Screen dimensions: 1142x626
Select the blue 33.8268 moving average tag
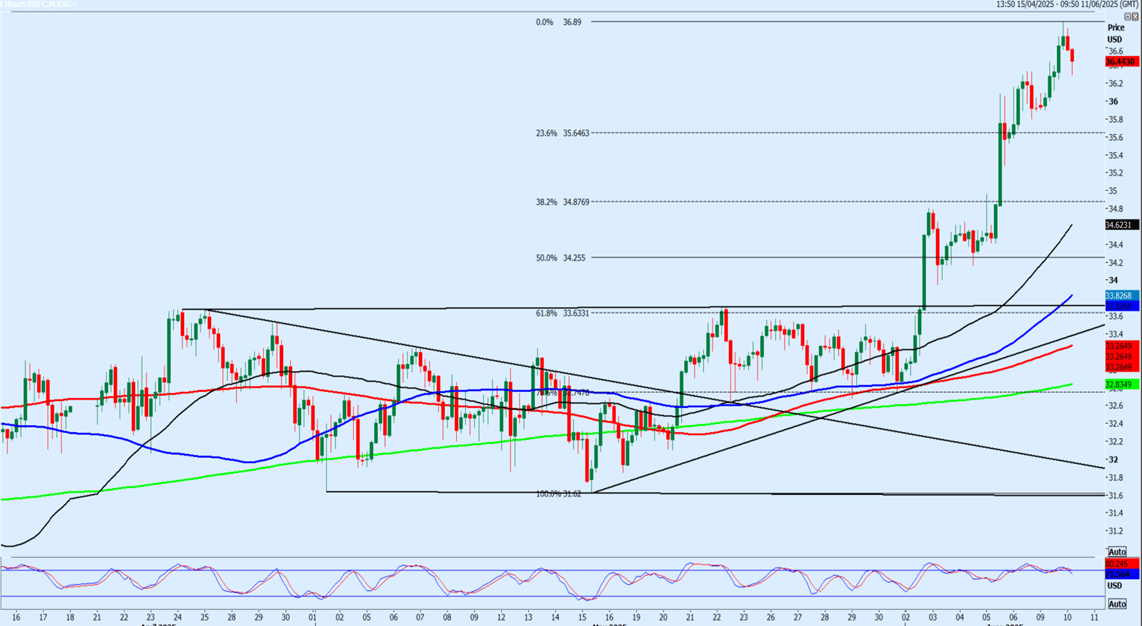tap(1119, 296)
